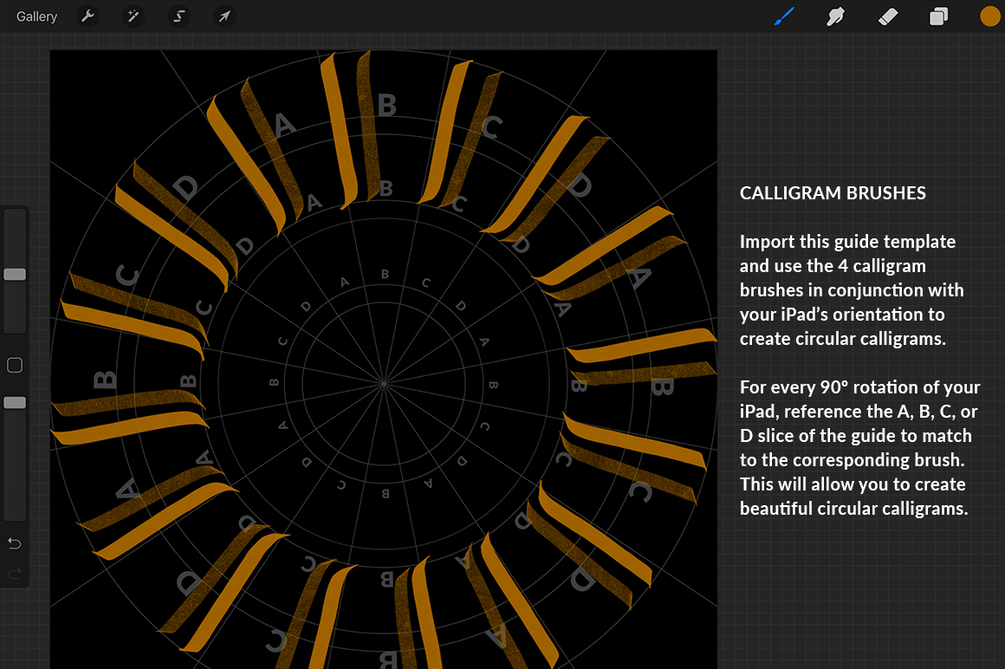Click the brush opacity slider handle
Screen dimensions: 1005x669
15,402
